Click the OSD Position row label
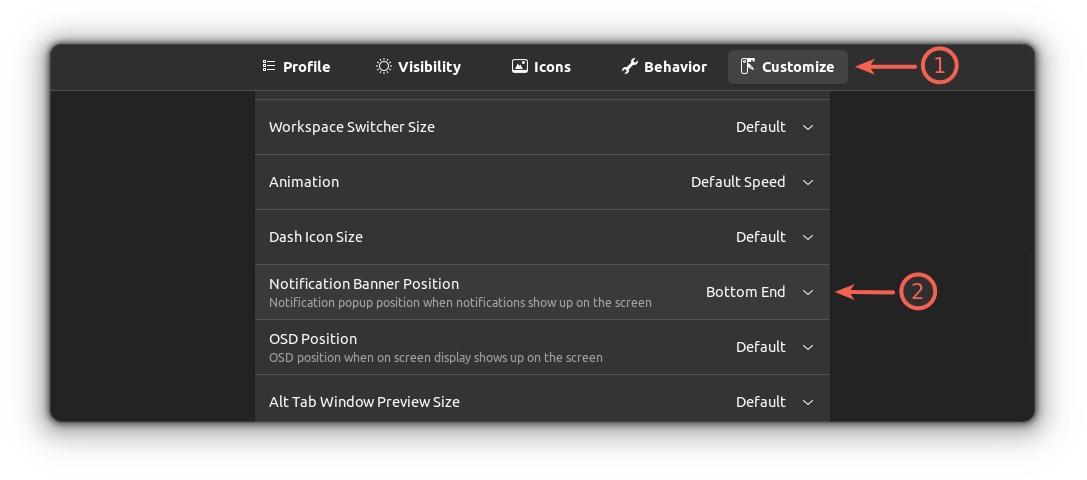The height and width of the screenshot is (480, 1087). (x=313, y=339)
